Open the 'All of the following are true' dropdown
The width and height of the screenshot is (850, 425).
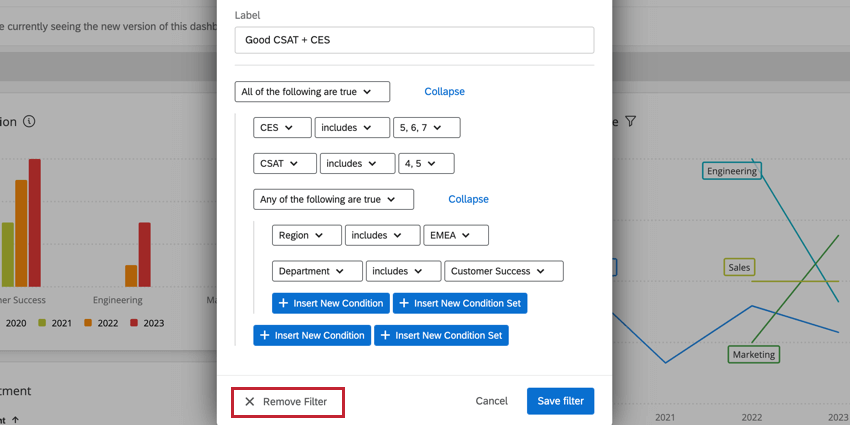pyautogui.click(x=312, y=92)
